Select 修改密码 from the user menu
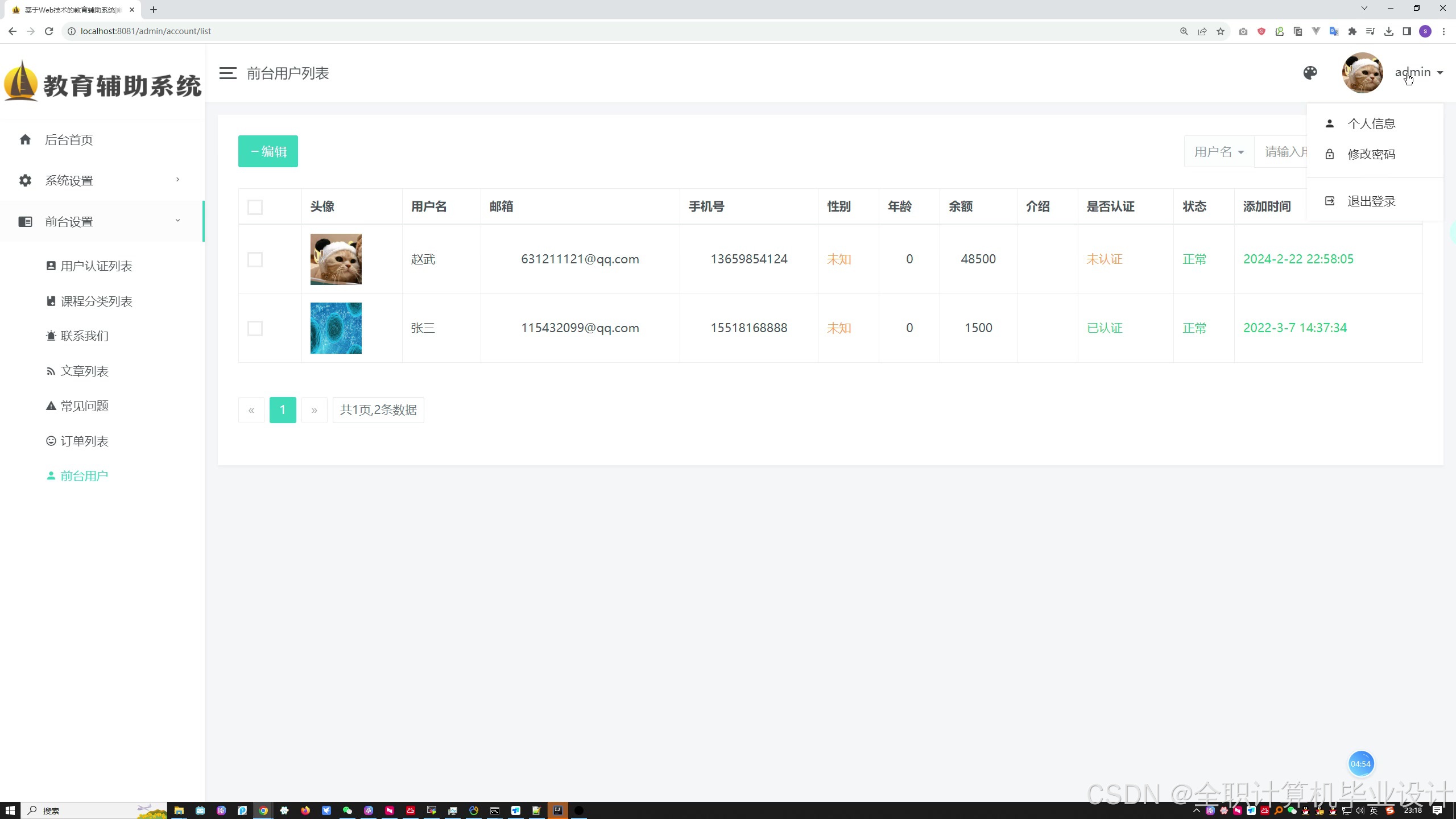Screen dimensions: 1456x819 (1371, 154)
